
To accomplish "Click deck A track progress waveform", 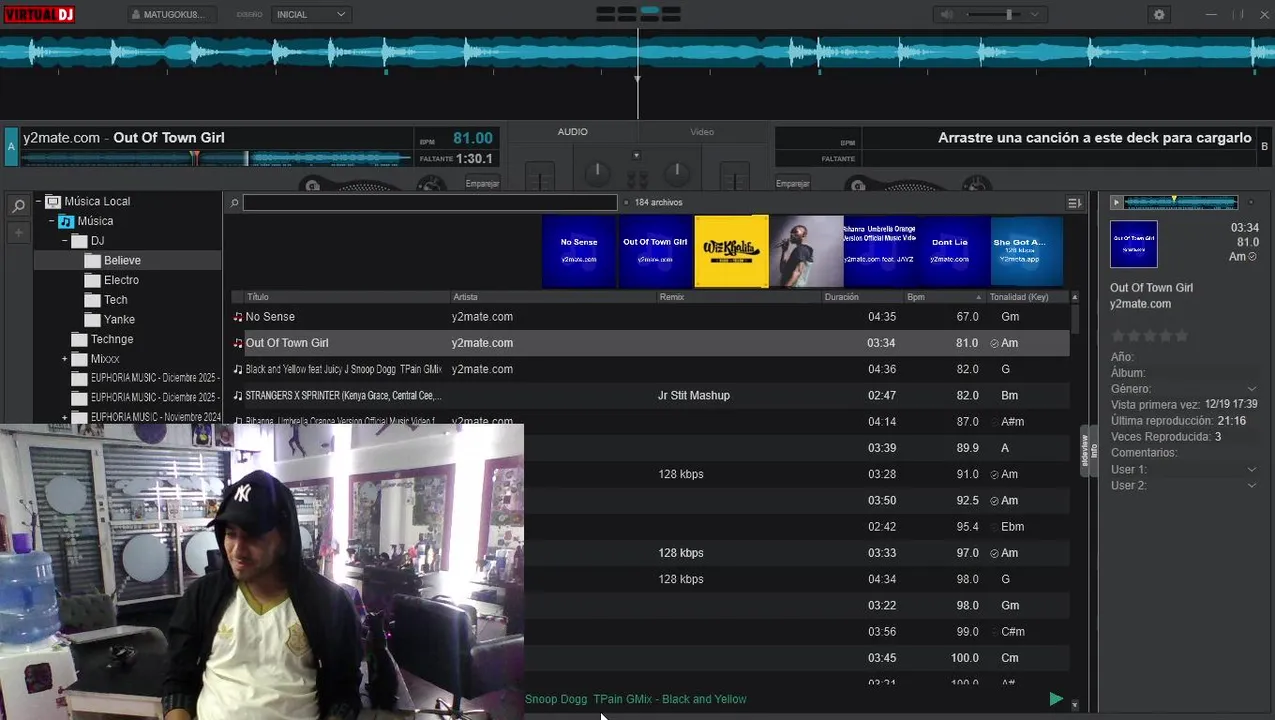I will click(x=215, y=158).
